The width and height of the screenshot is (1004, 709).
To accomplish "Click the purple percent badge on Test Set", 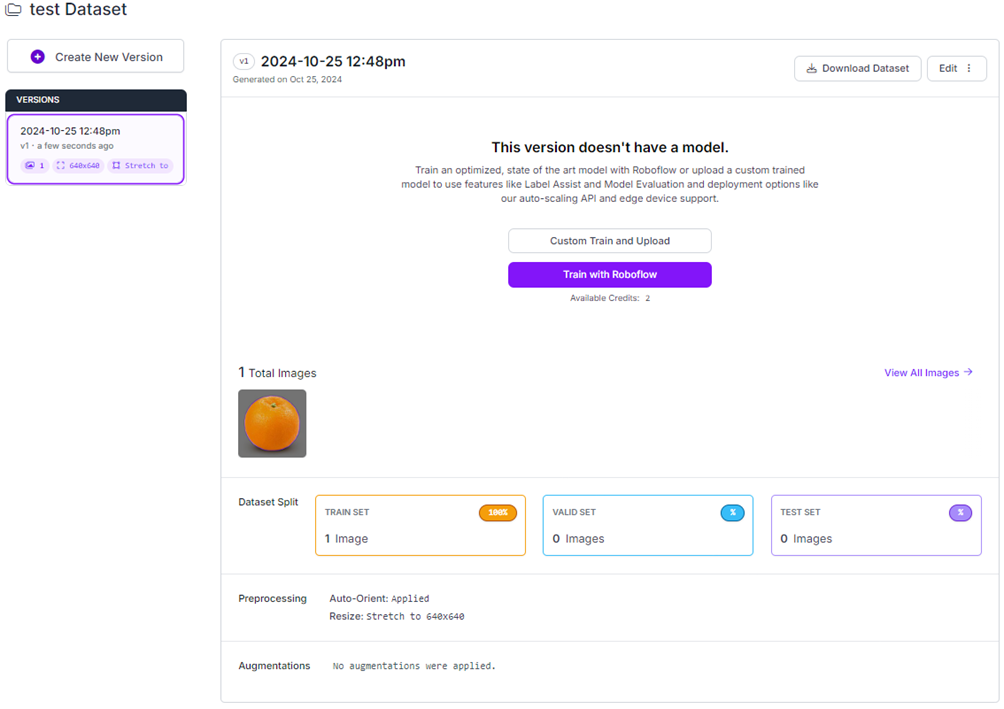I will pyautogui.click(x=960, y=512).
